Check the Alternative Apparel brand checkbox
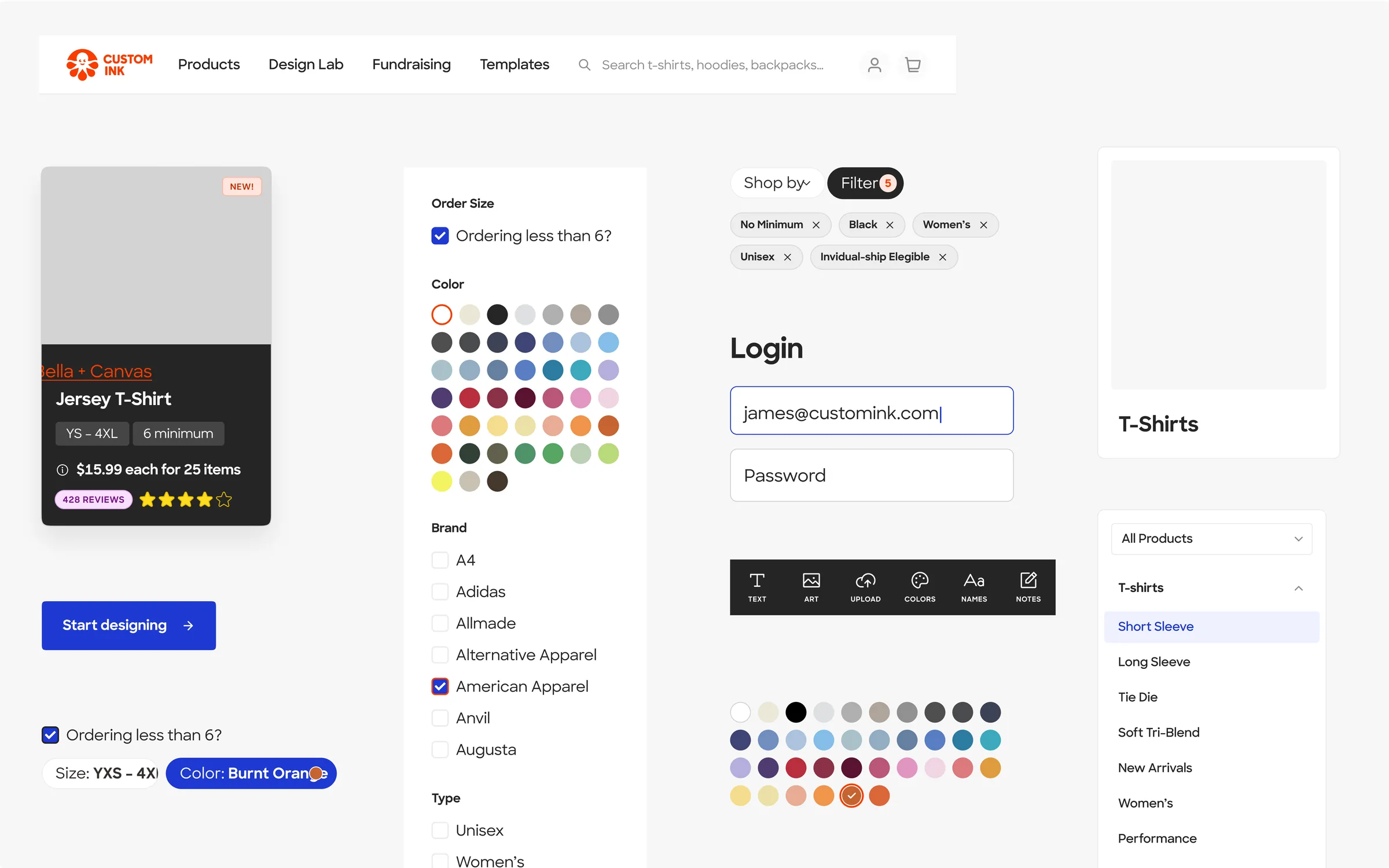This screenshot has width=1389, height=868. 440,654
